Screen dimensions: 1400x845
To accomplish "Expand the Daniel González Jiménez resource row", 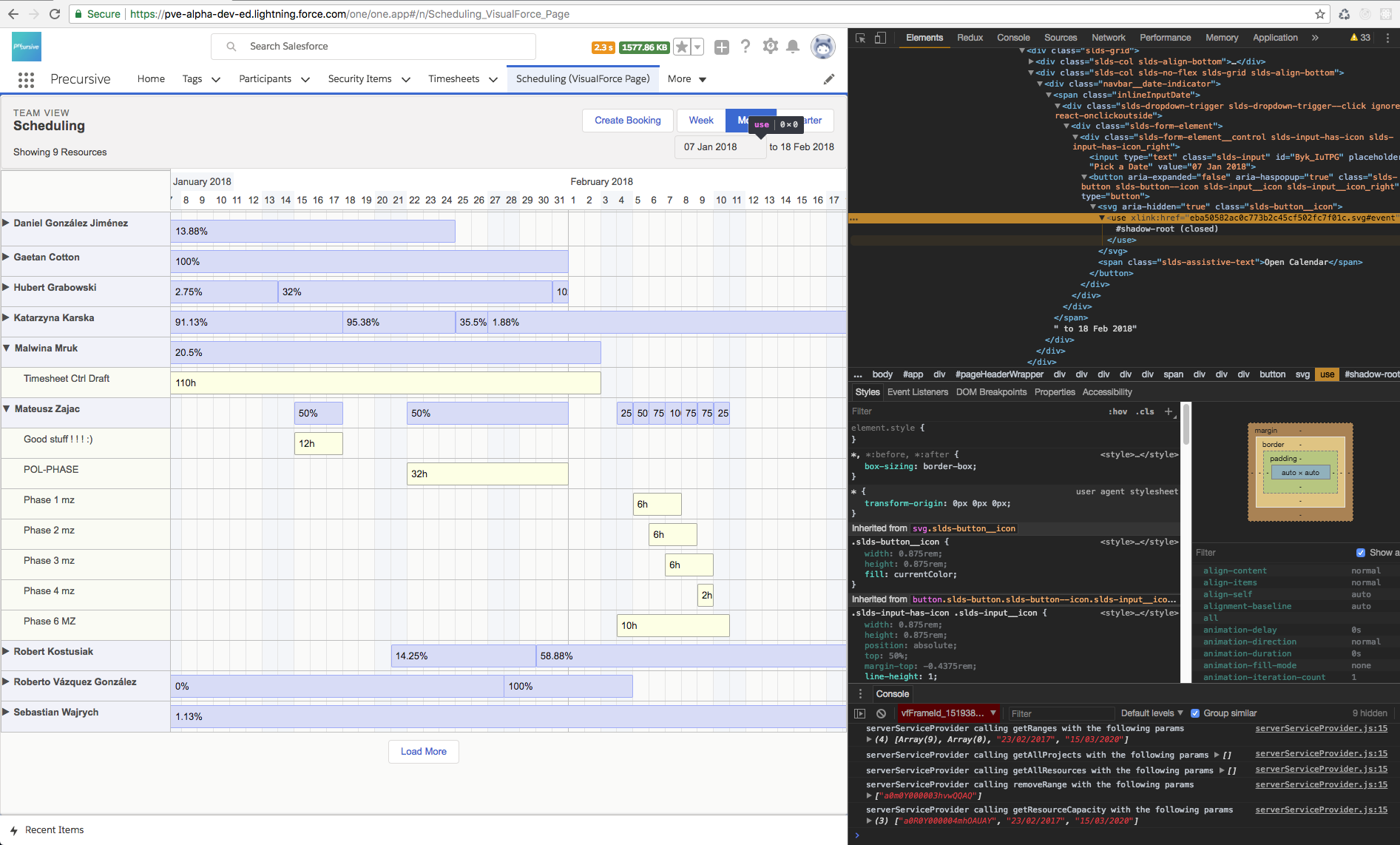I will coord(6,223).
